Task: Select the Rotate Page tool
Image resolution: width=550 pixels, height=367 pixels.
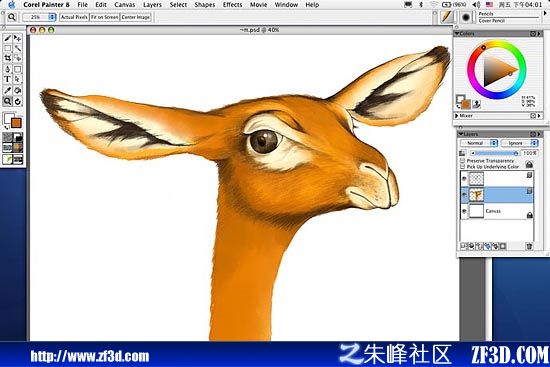Action: (18, 102)
